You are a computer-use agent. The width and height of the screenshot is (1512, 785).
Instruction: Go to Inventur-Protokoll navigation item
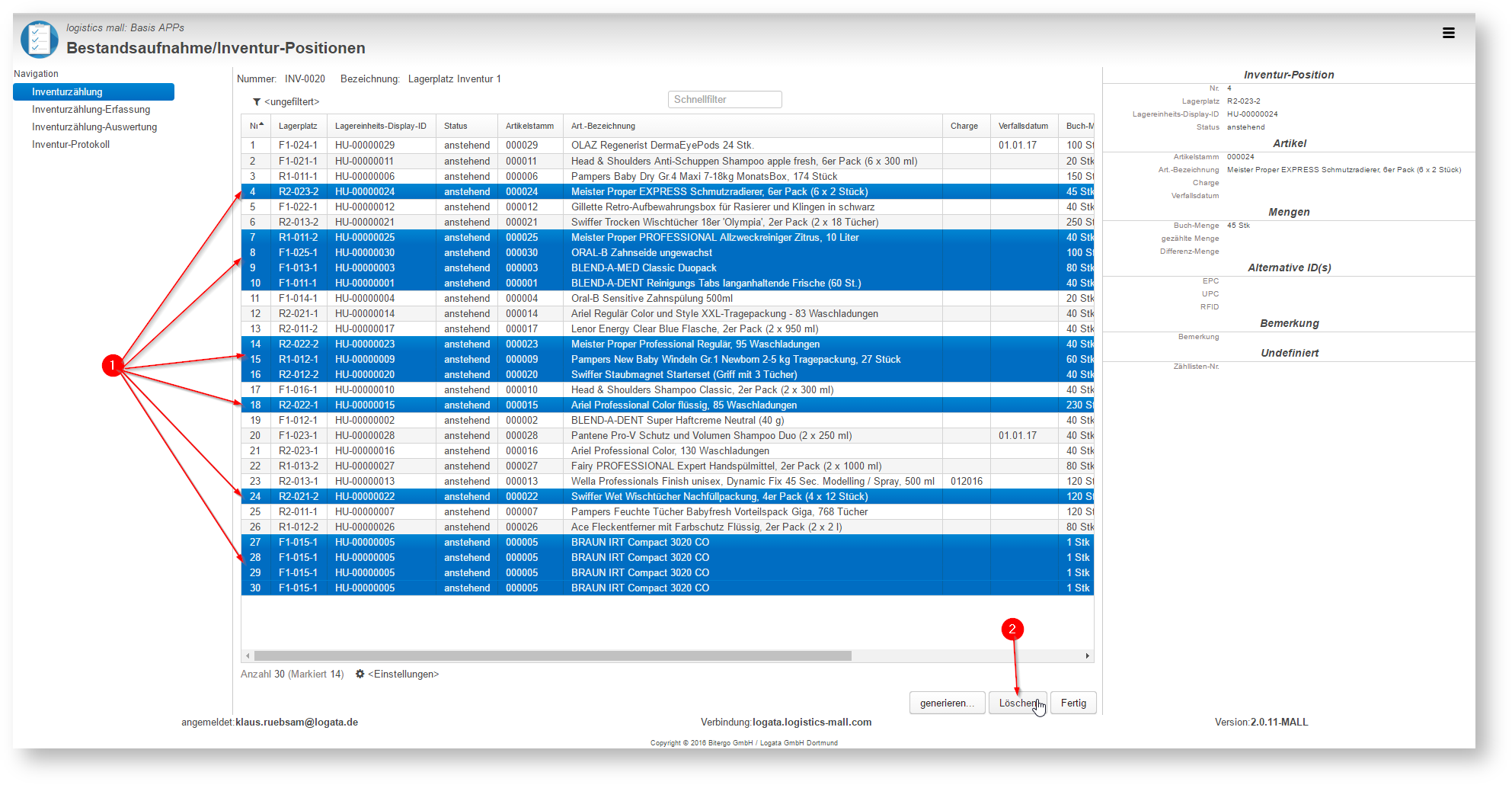(x=71, y=144)
